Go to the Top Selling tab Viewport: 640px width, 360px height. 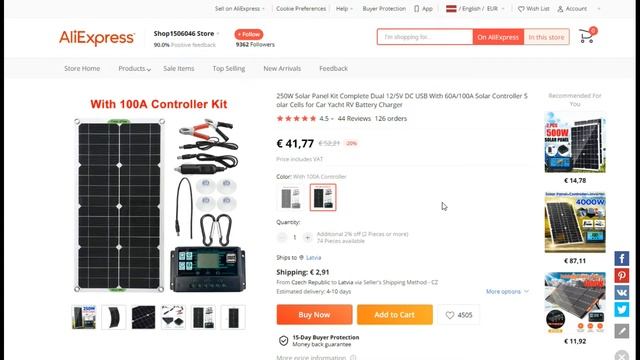pos(229,69)
